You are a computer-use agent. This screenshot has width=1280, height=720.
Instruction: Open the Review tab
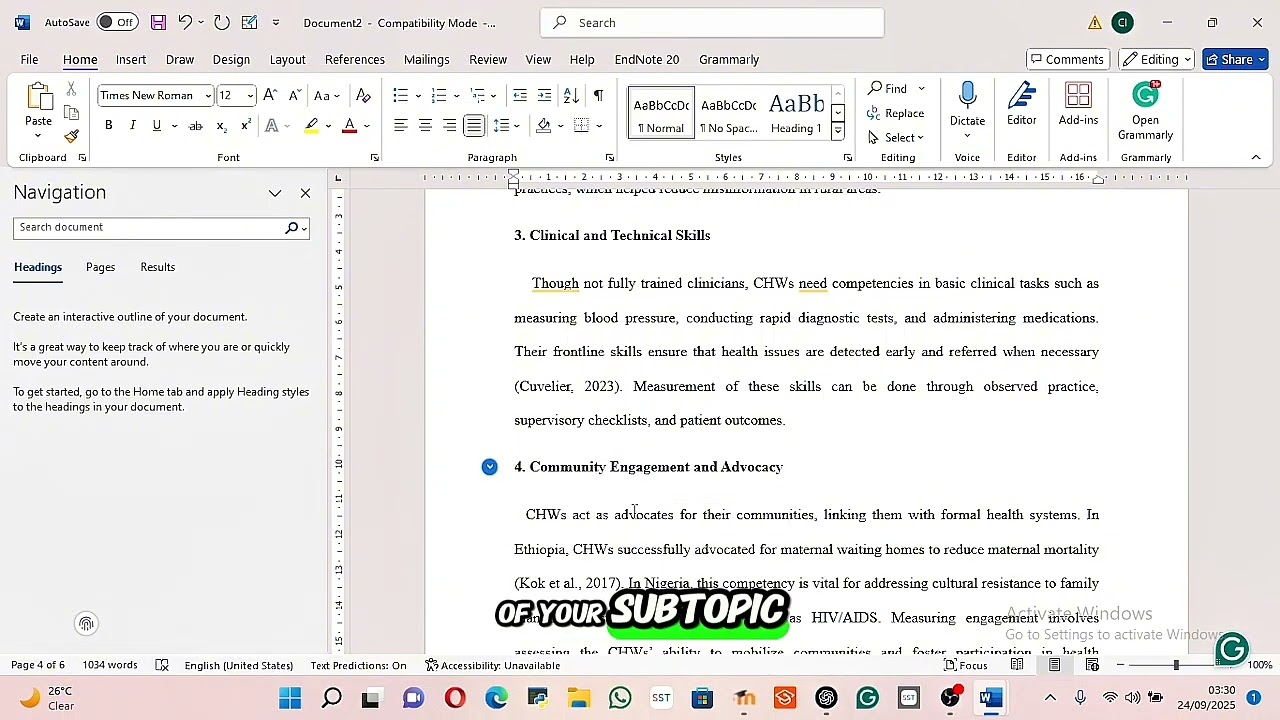488,60
